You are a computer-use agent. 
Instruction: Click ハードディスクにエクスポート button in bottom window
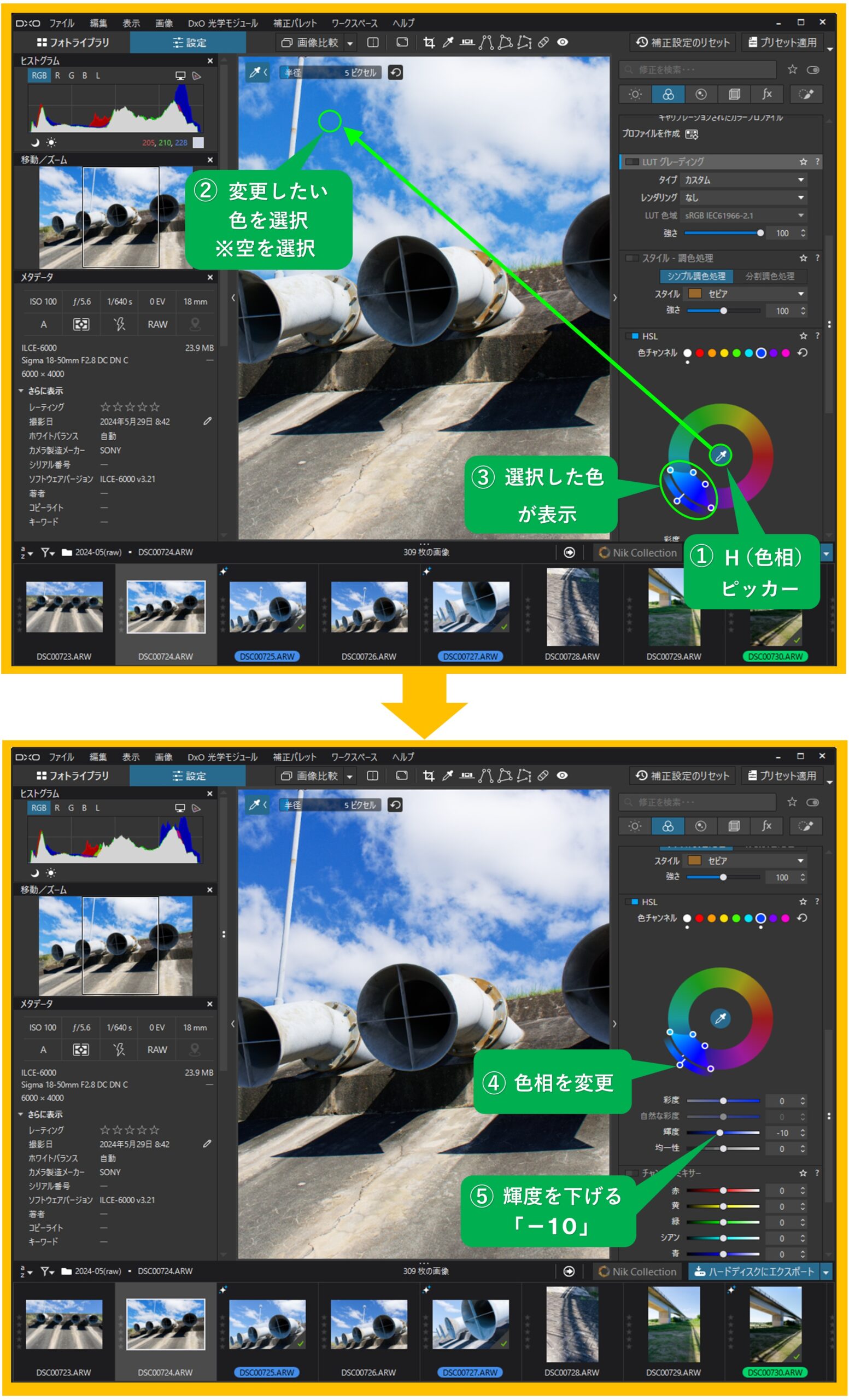[x=754, y=1271]
